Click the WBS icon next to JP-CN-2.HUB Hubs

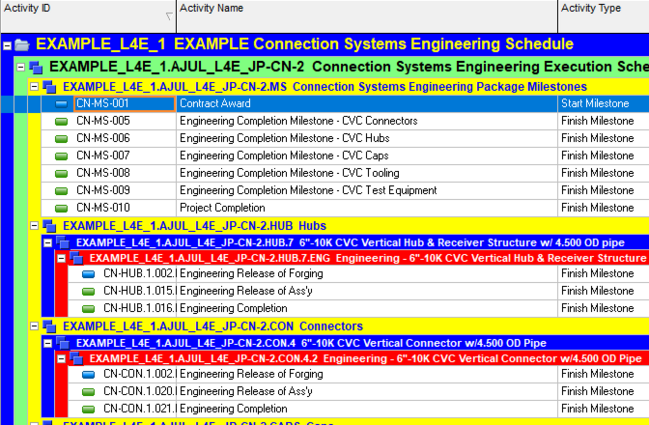coord(50,226)
